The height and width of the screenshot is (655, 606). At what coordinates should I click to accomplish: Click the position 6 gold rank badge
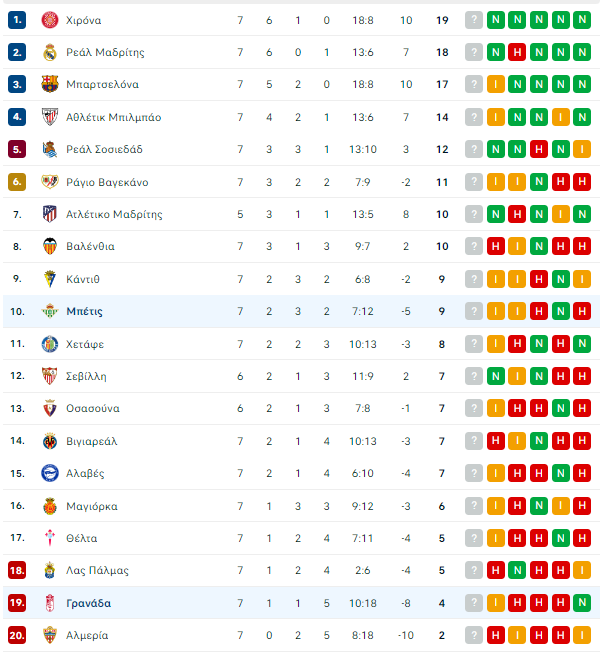pos(17,182)
